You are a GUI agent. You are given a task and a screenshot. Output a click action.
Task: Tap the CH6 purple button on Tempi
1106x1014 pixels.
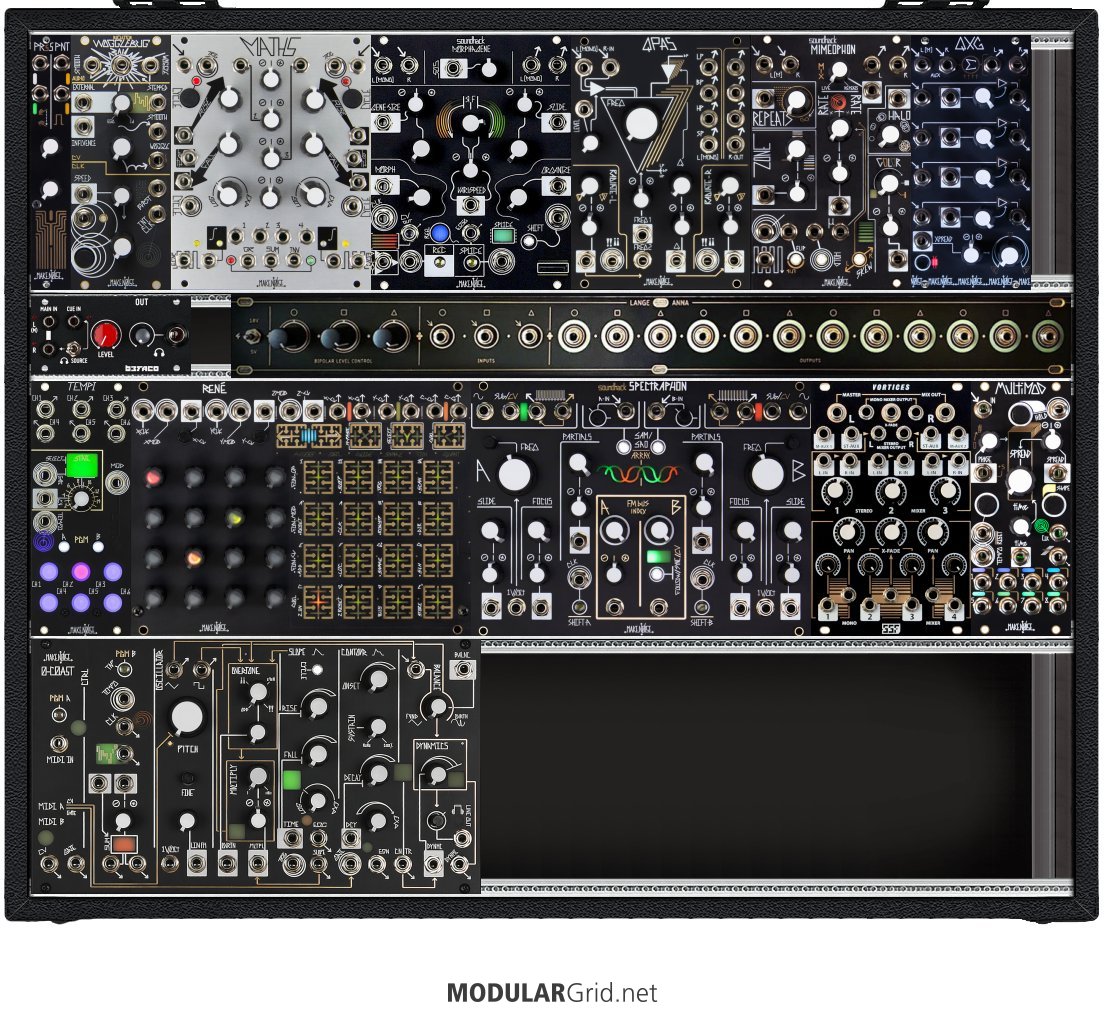click(113, 601)
